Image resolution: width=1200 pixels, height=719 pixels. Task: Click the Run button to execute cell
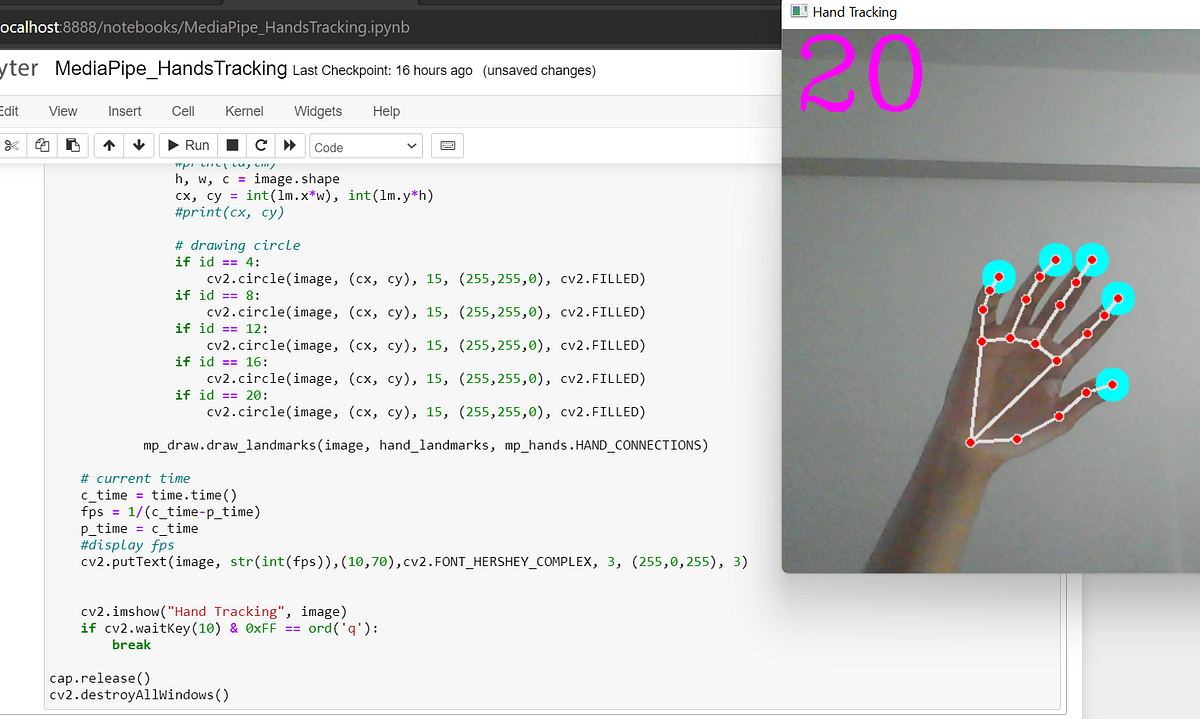tap(187, 145)
